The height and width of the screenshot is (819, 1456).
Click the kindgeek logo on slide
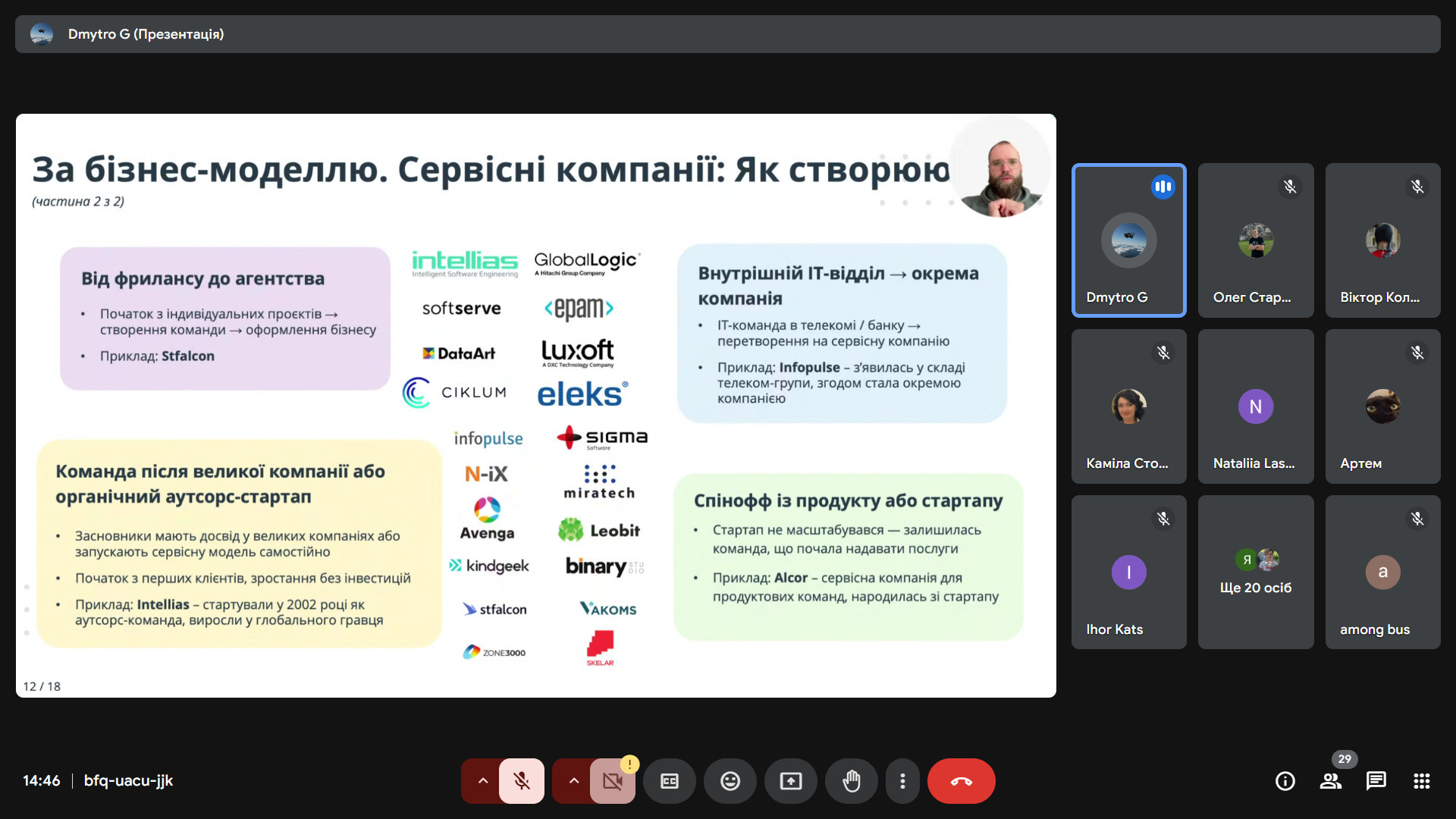click(x=489, y=566)
